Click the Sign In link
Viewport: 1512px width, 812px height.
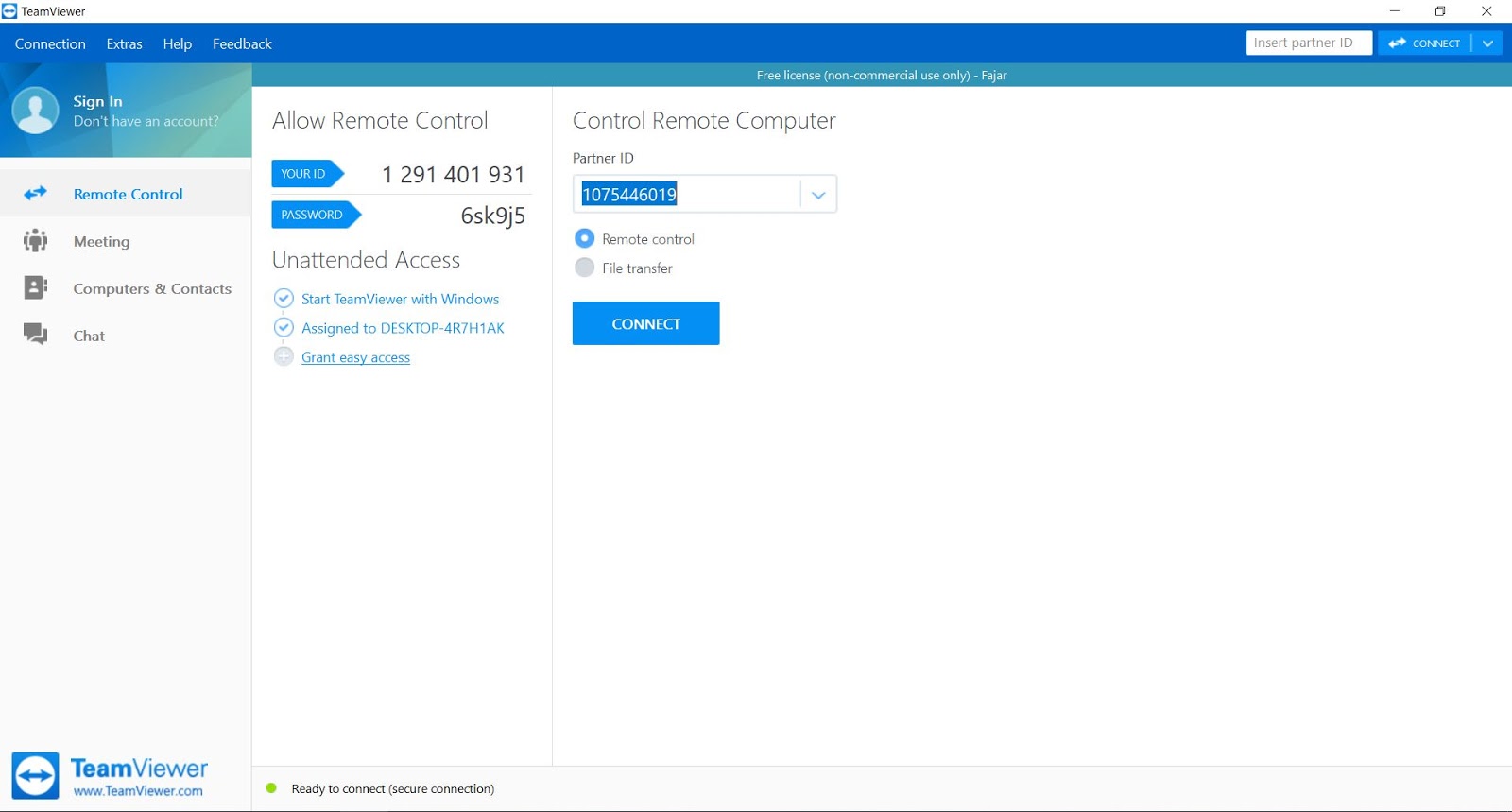(97, 101)
